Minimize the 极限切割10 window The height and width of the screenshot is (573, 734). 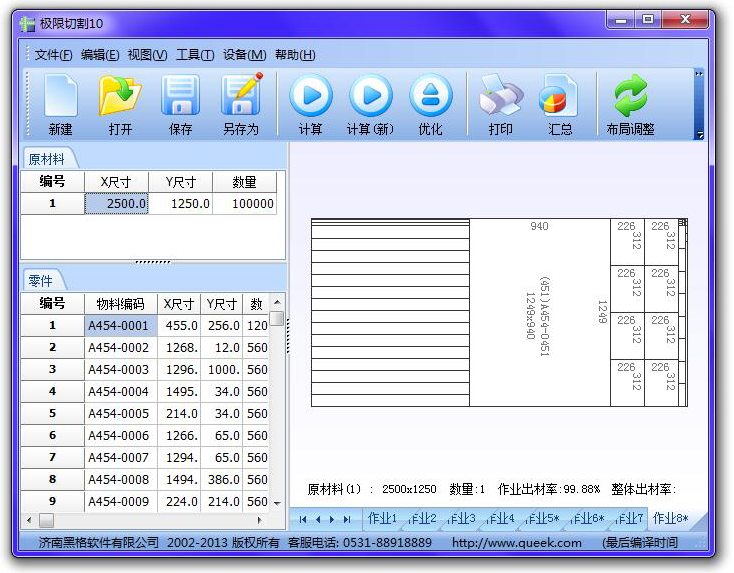click(621, 20)
